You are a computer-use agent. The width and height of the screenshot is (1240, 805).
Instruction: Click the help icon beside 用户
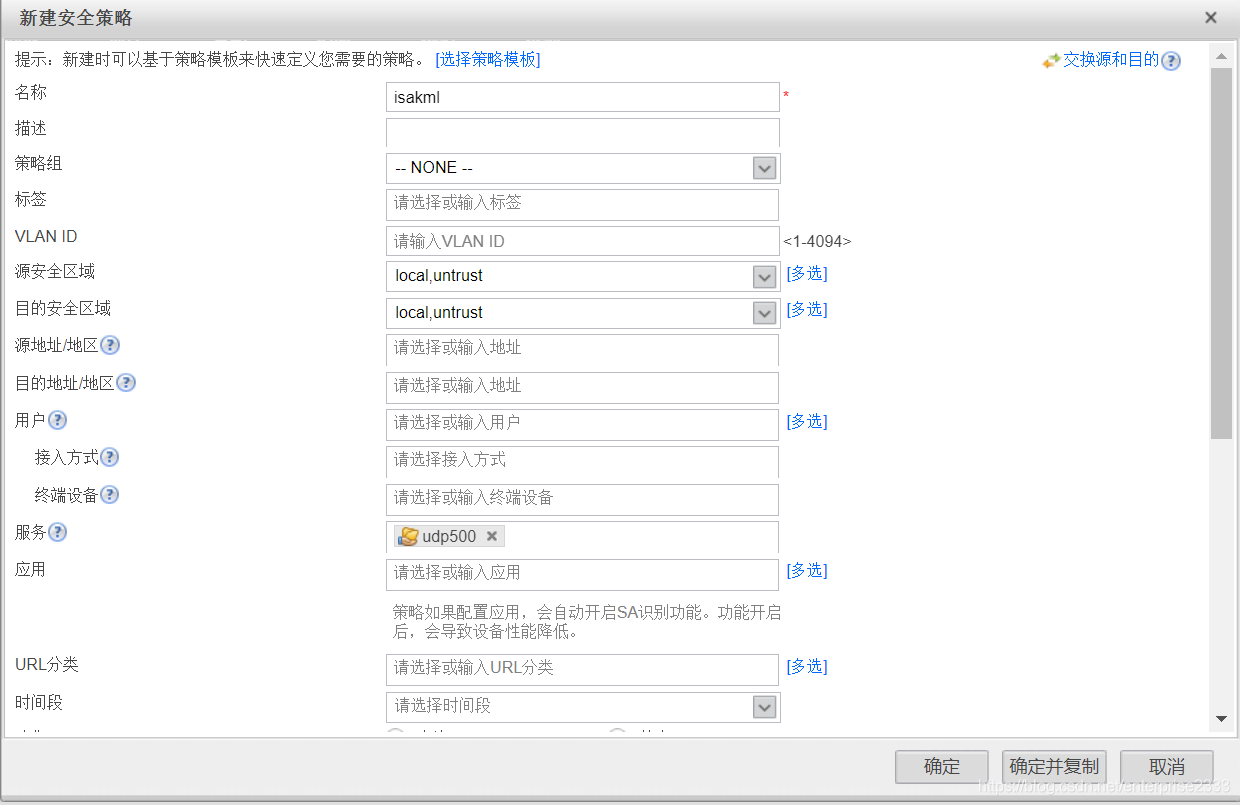click(57, 421)
